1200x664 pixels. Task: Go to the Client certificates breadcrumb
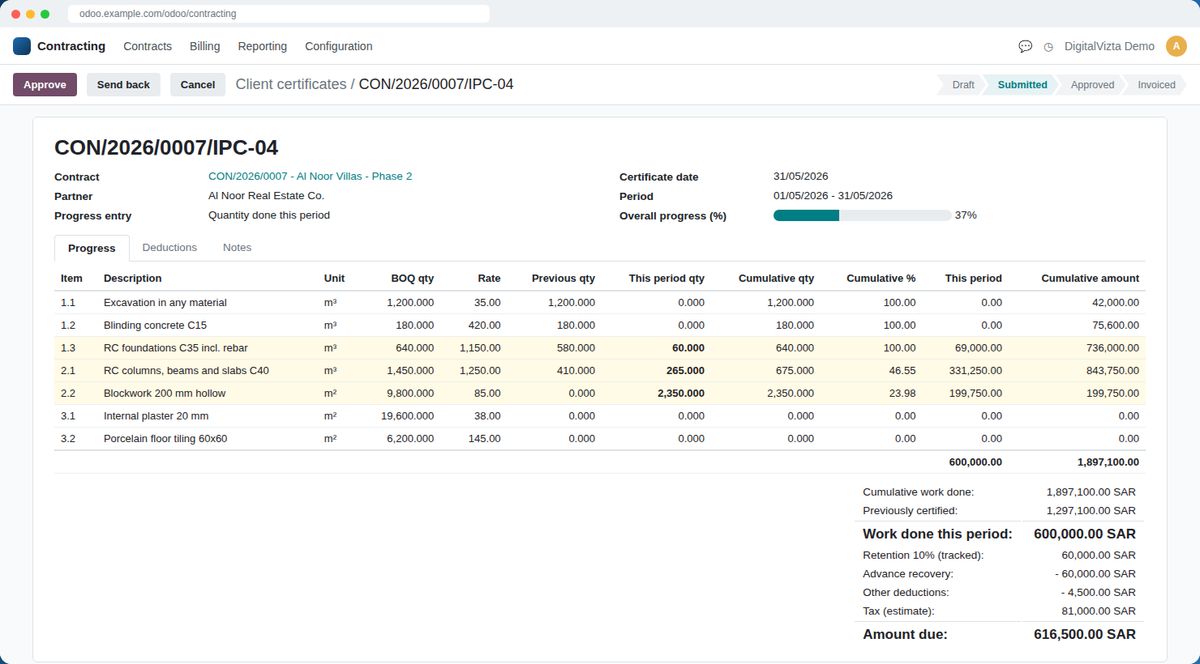coord(291,85)
